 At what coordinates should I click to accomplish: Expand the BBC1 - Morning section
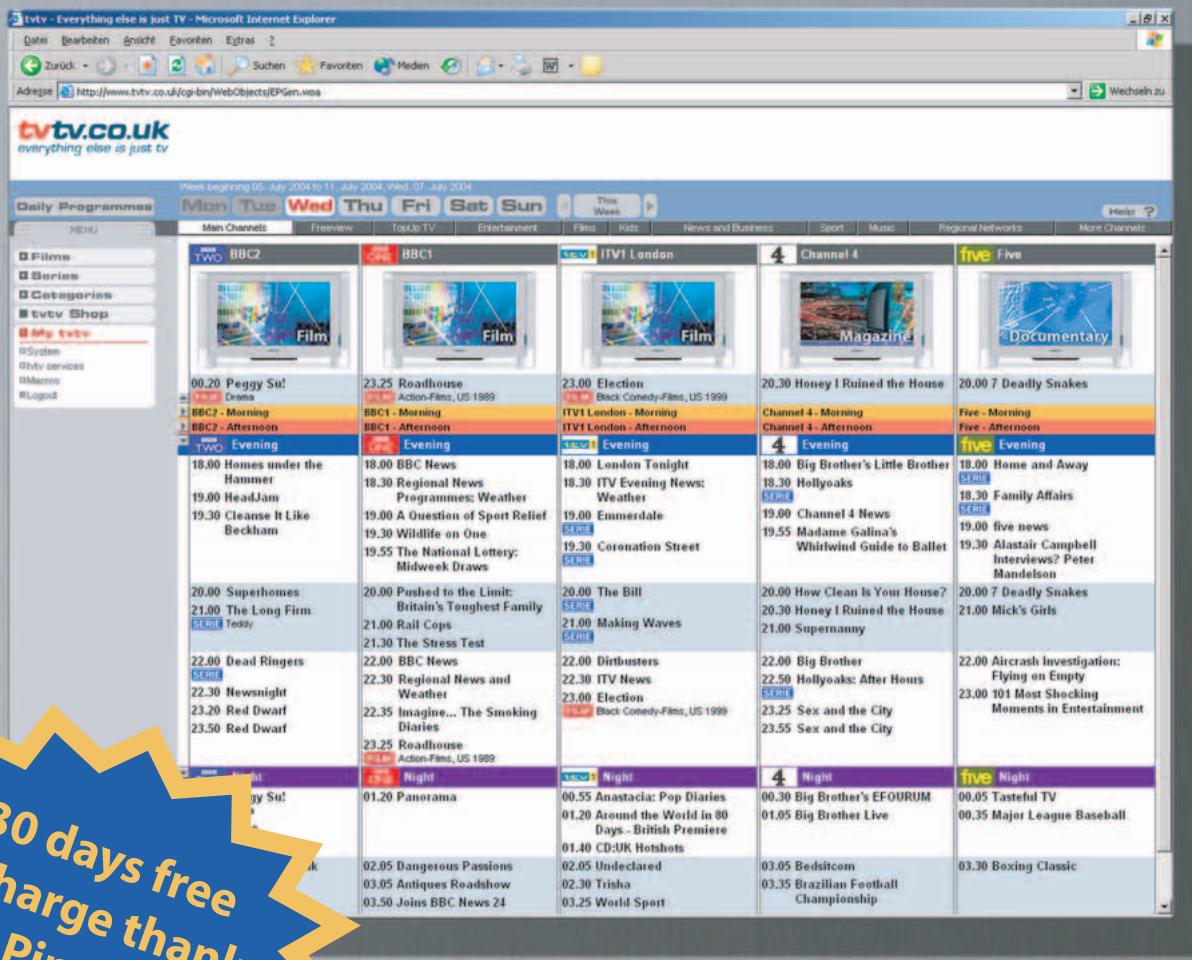coord(458,412)
